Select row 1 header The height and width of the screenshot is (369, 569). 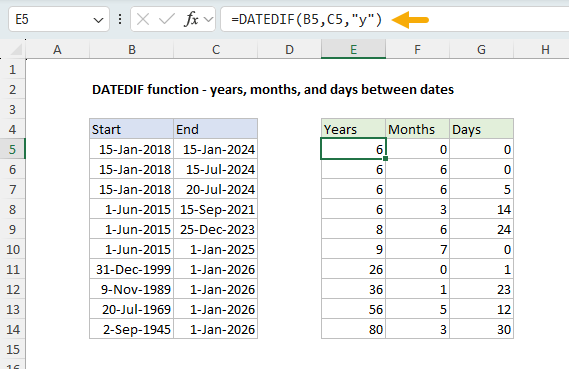click(13, 69)
